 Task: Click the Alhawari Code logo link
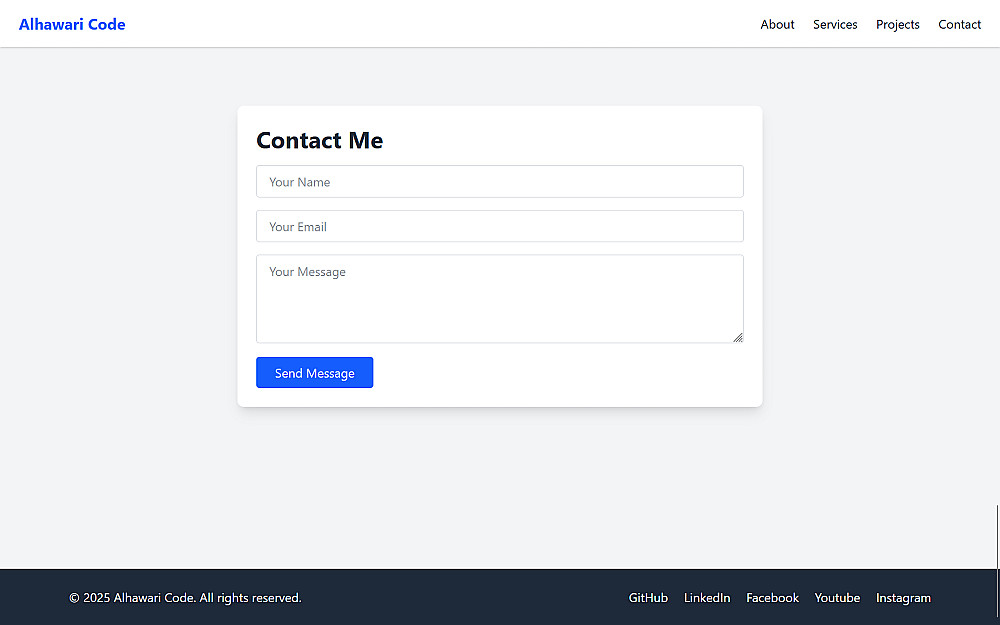(x=72, y=24)
